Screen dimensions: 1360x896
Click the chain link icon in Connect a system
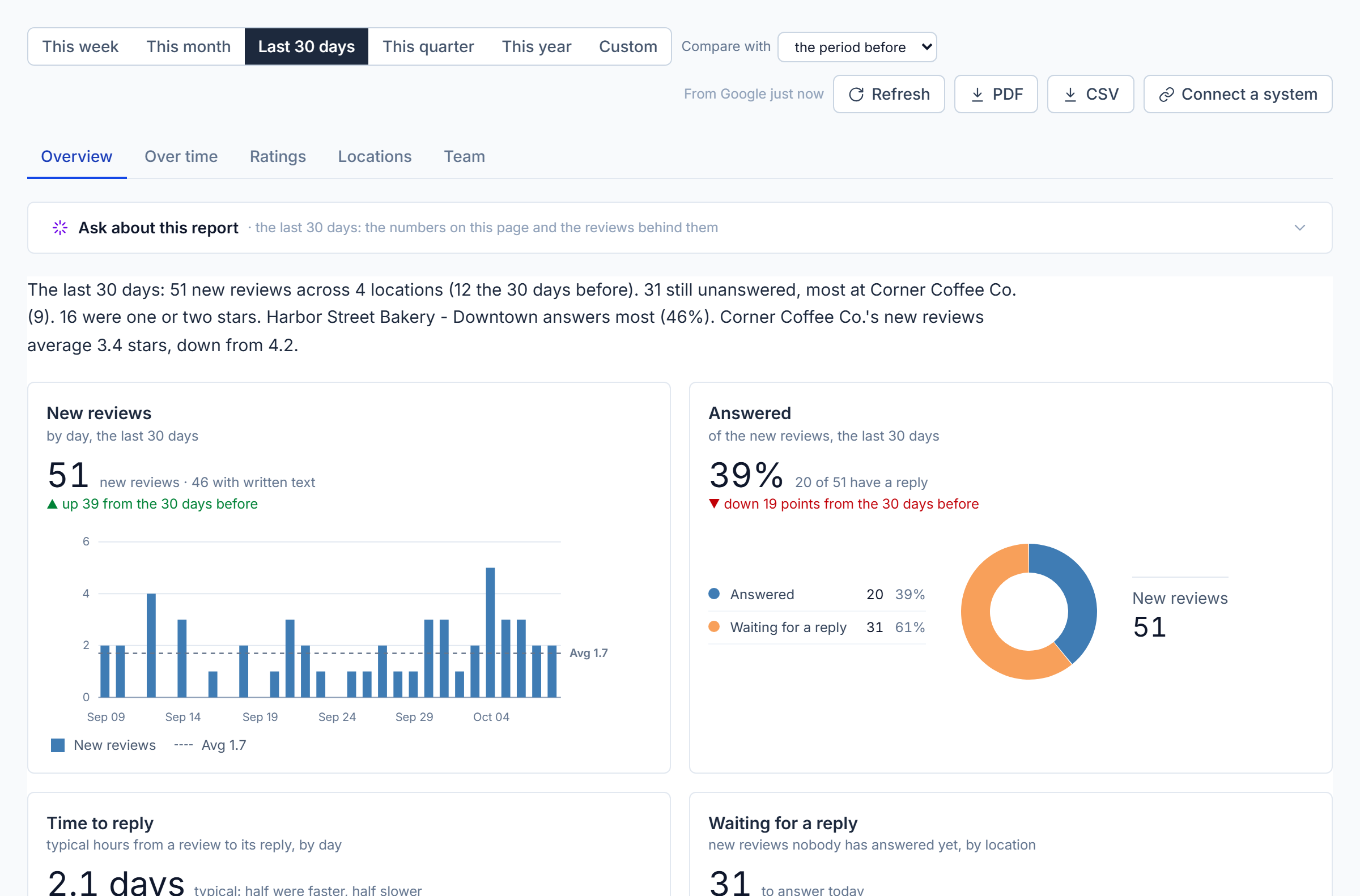point(1166,94)
